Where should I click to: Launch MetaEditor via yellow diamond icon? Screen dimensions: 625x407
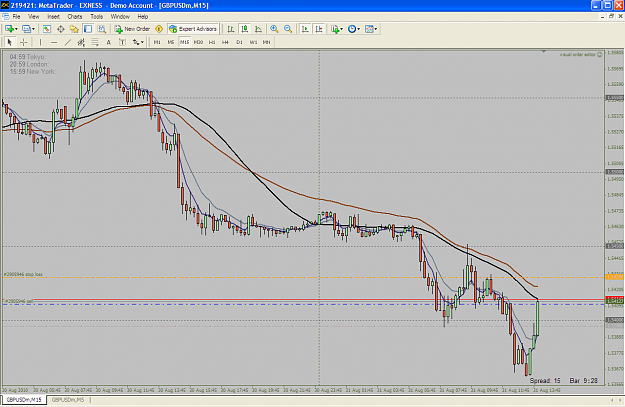tap(159, 29)
